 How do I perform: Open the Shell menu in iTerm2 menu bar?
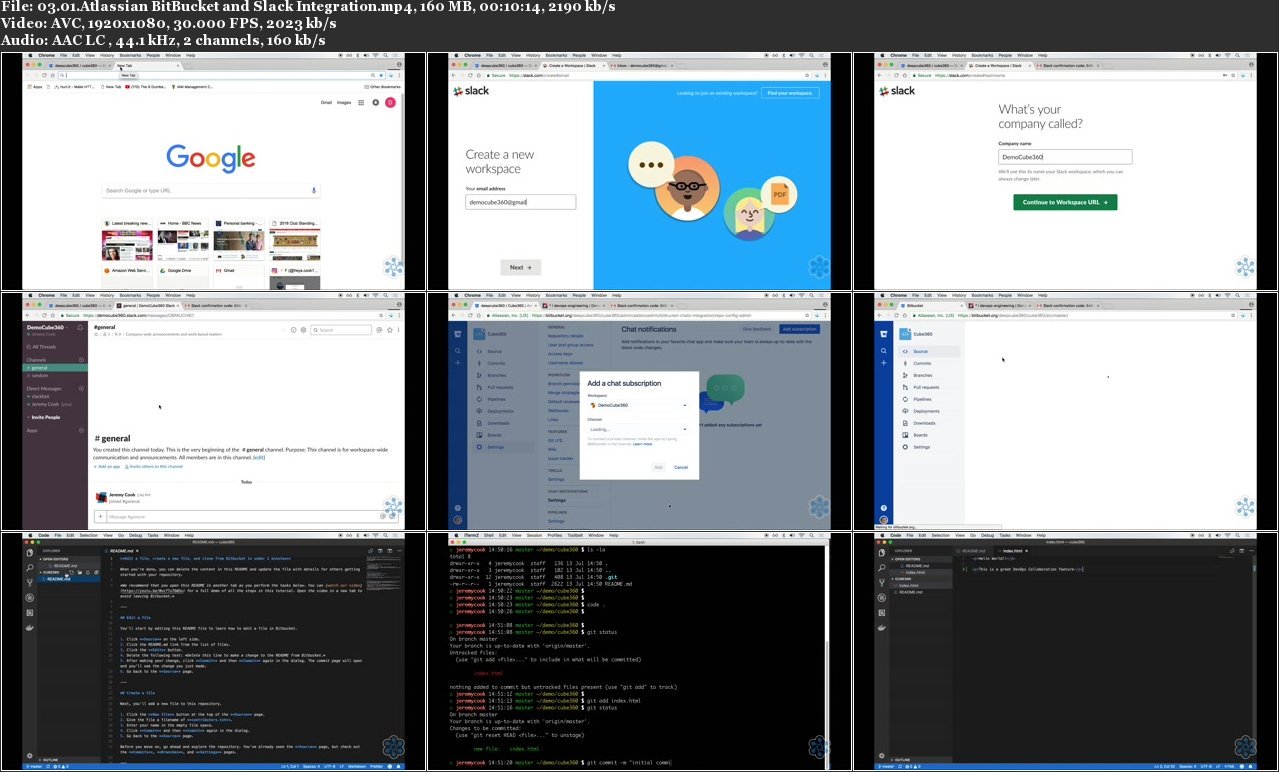(489, 535)
